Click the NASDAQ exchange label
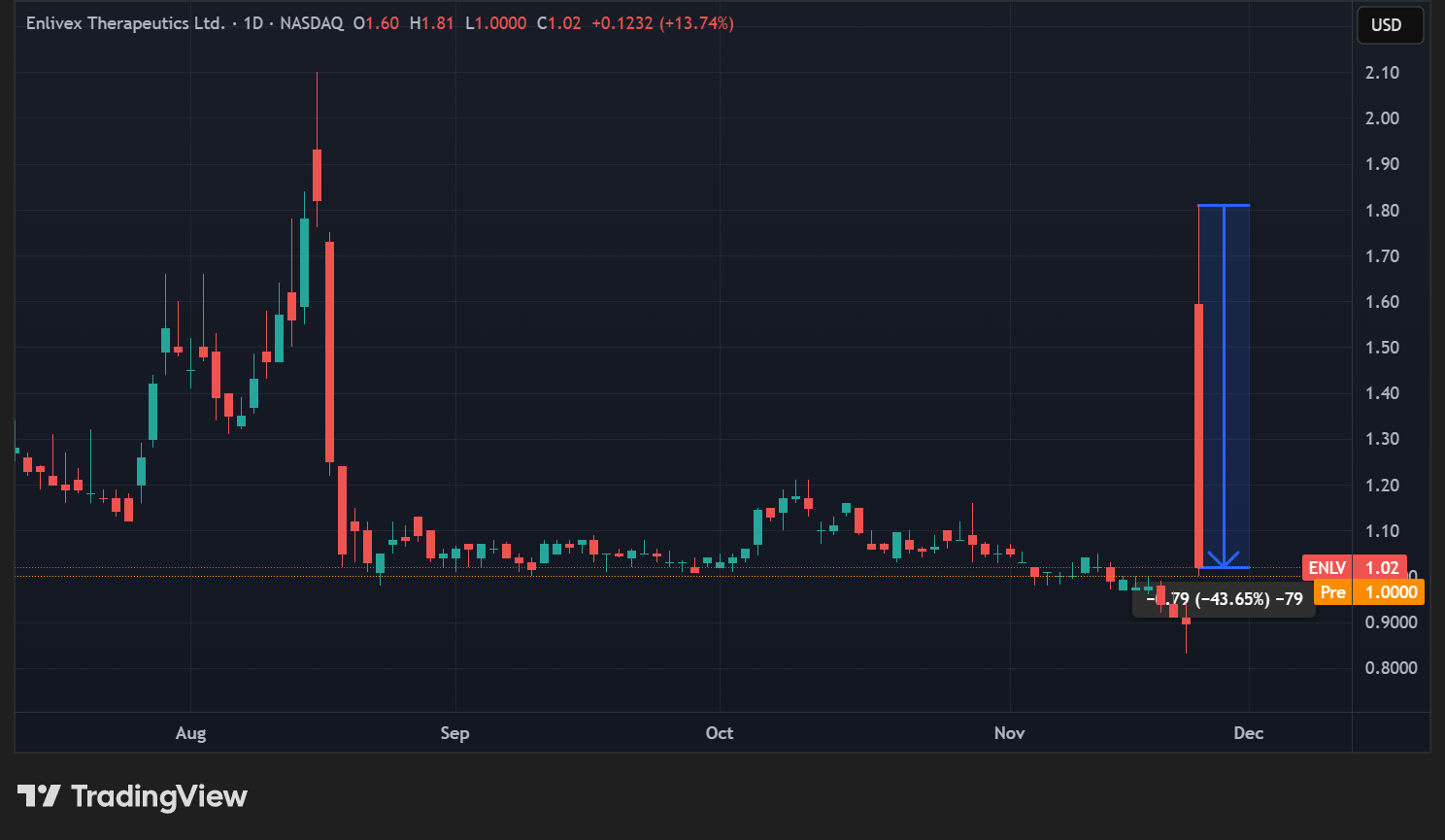The image size is (1445, 840). click(x=312, y=23)
